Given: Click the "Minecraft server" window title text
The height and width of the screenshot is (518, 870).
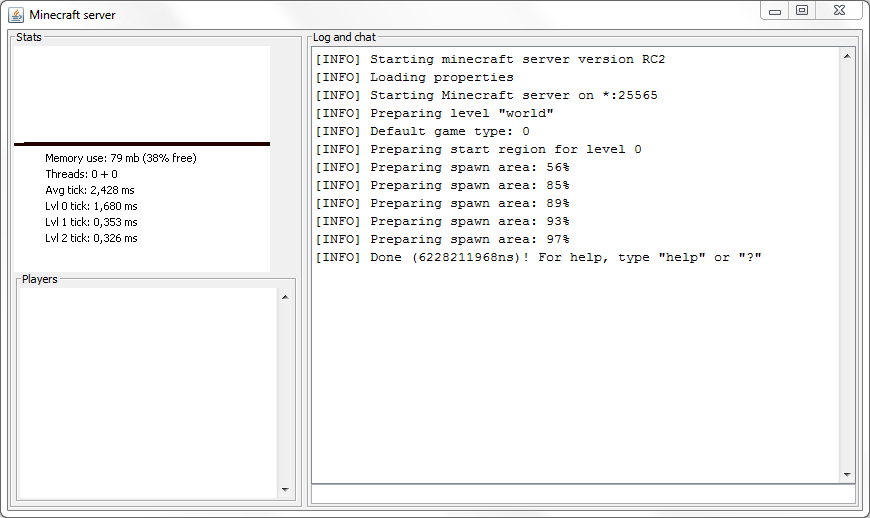Looking at the screenshot, I should pos(72,15).
